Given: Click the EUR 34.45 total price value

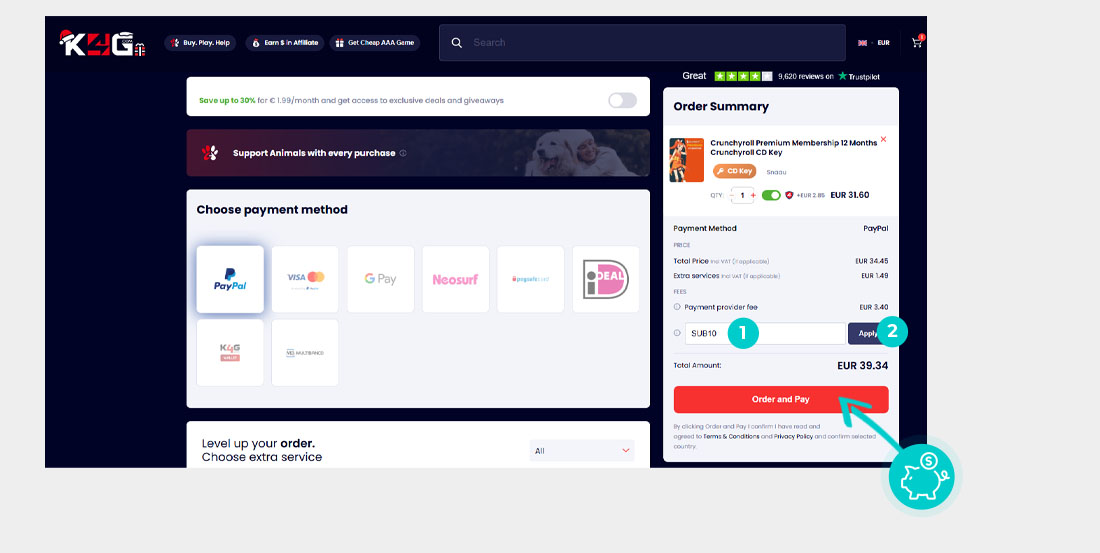Looking at the screenshot, I should (872, 260).
